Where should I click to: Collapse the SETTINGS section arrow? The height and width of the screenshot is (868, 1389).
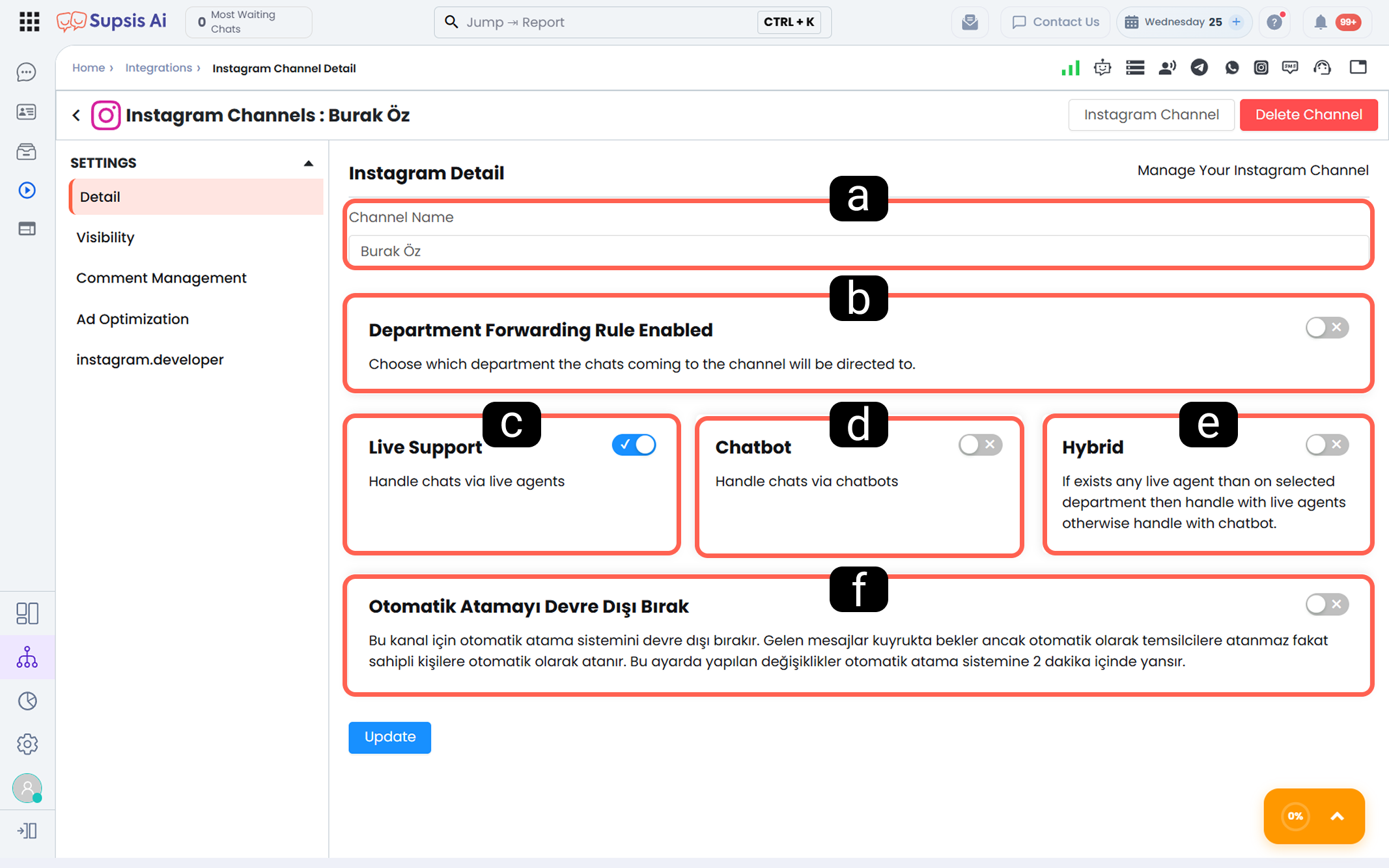tap(309, 163)
